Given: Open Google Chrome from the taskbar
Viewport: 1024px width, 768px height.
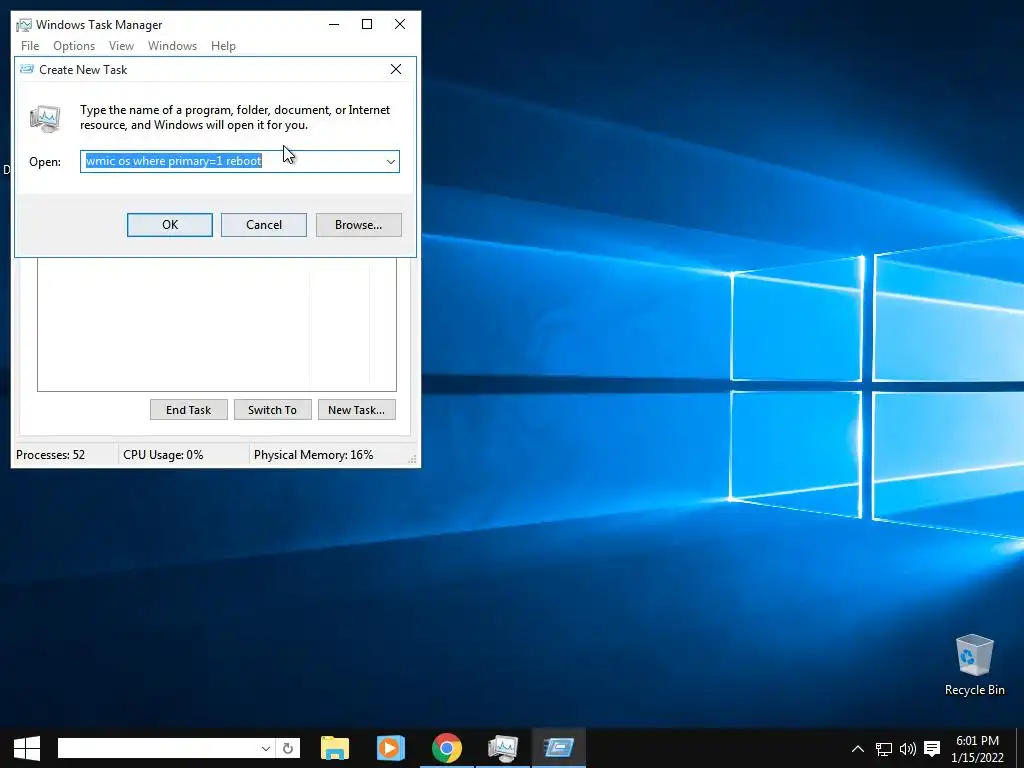Looking at the screenshot, I should pos(447,748).
